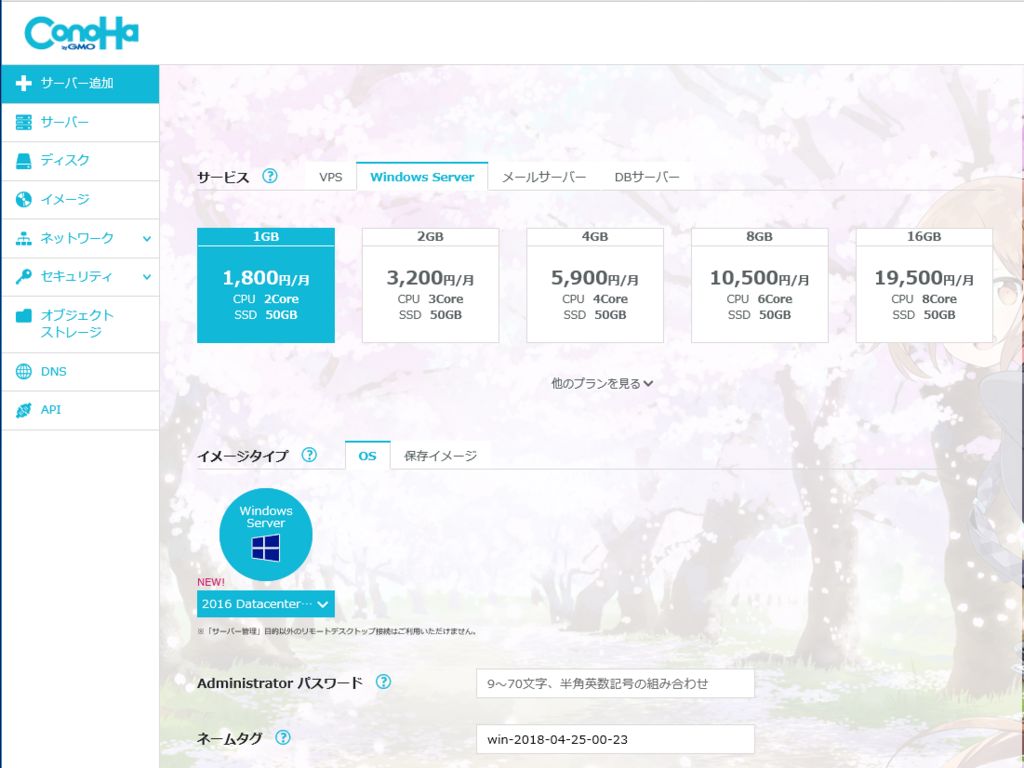Choose the 16GB 19,500円/月 plan

point(924,285)
